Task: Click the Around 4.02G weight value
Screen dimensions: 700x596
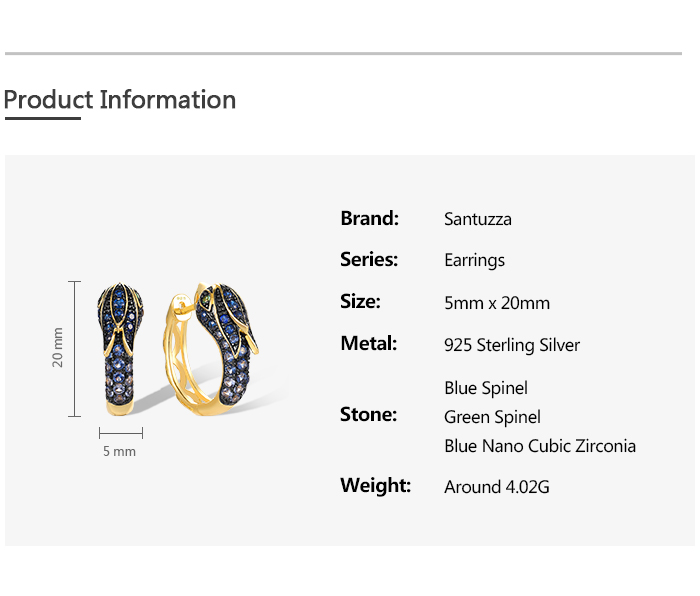Action: tap(497, 487)
